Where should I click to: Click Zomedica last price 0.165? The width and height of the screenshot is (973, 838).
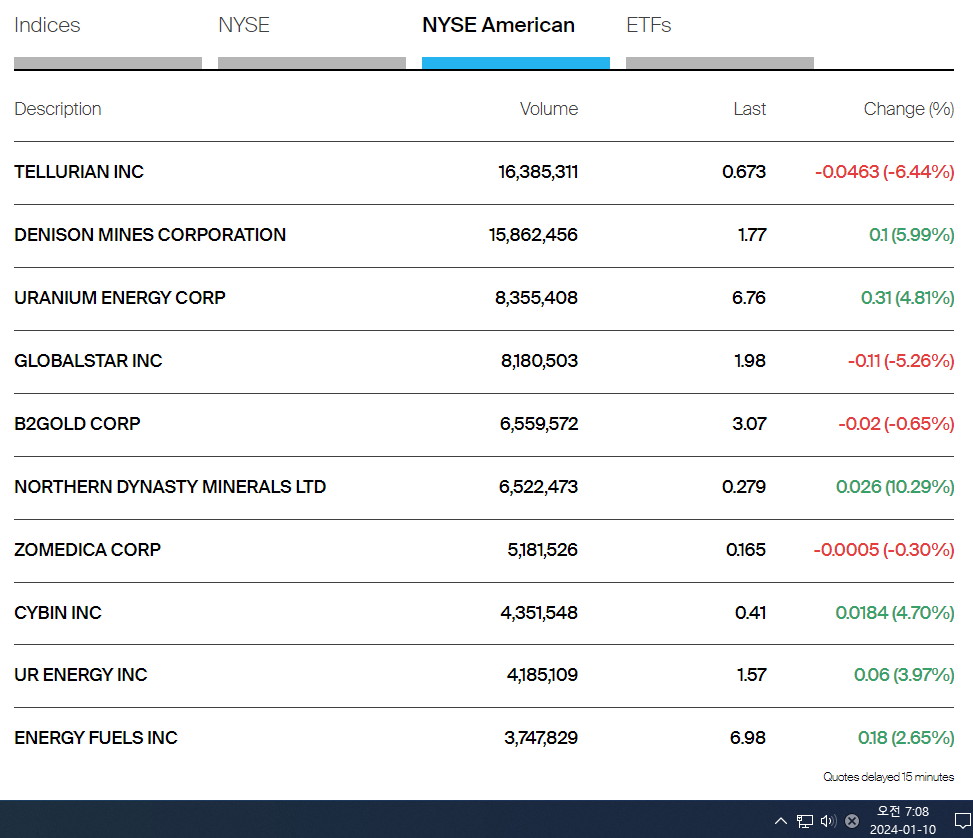tap(746, 550)
